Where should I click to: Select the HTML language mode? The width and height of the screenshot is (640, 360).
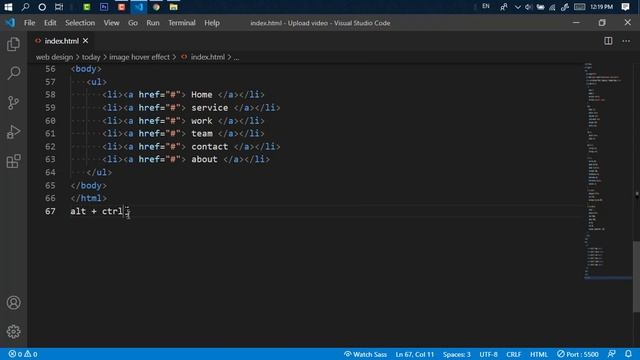pos(539,354)
